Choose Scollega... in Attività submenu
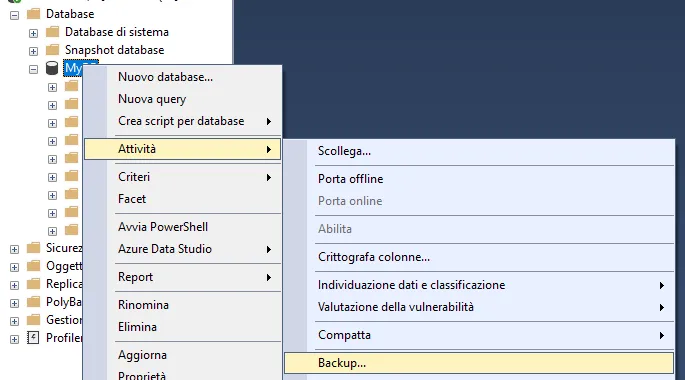 [479, 151]
